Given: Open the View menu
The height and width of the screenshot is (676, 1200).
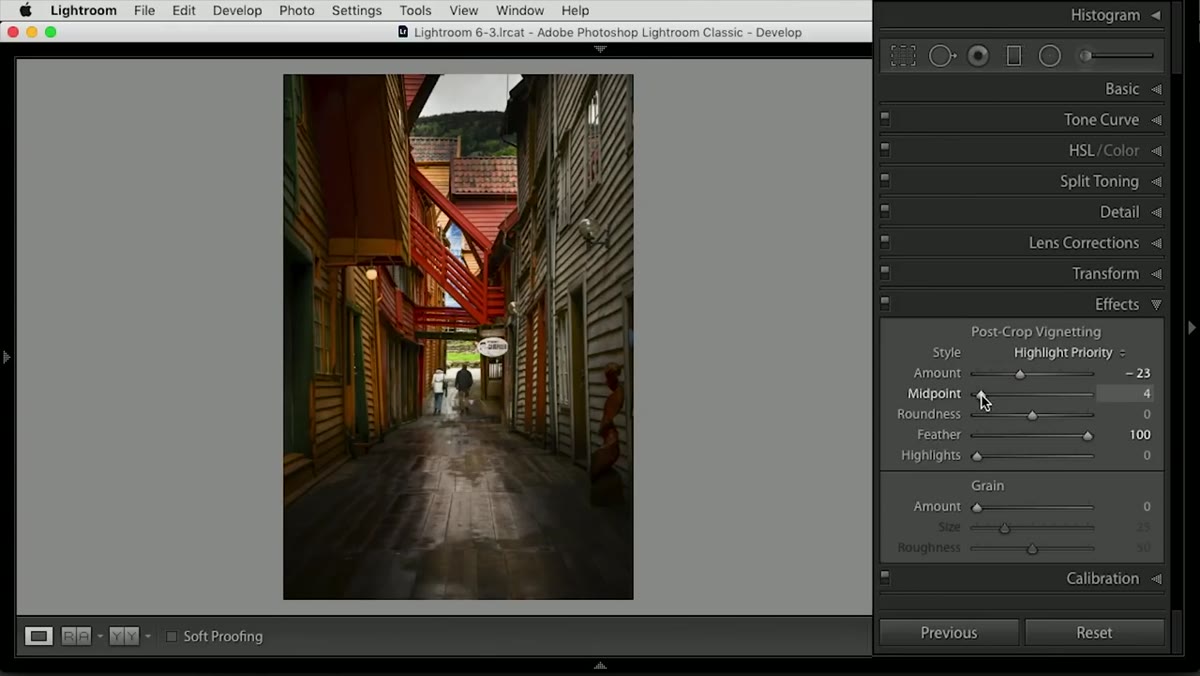Looking at the screenshot, I should point(463,10).
